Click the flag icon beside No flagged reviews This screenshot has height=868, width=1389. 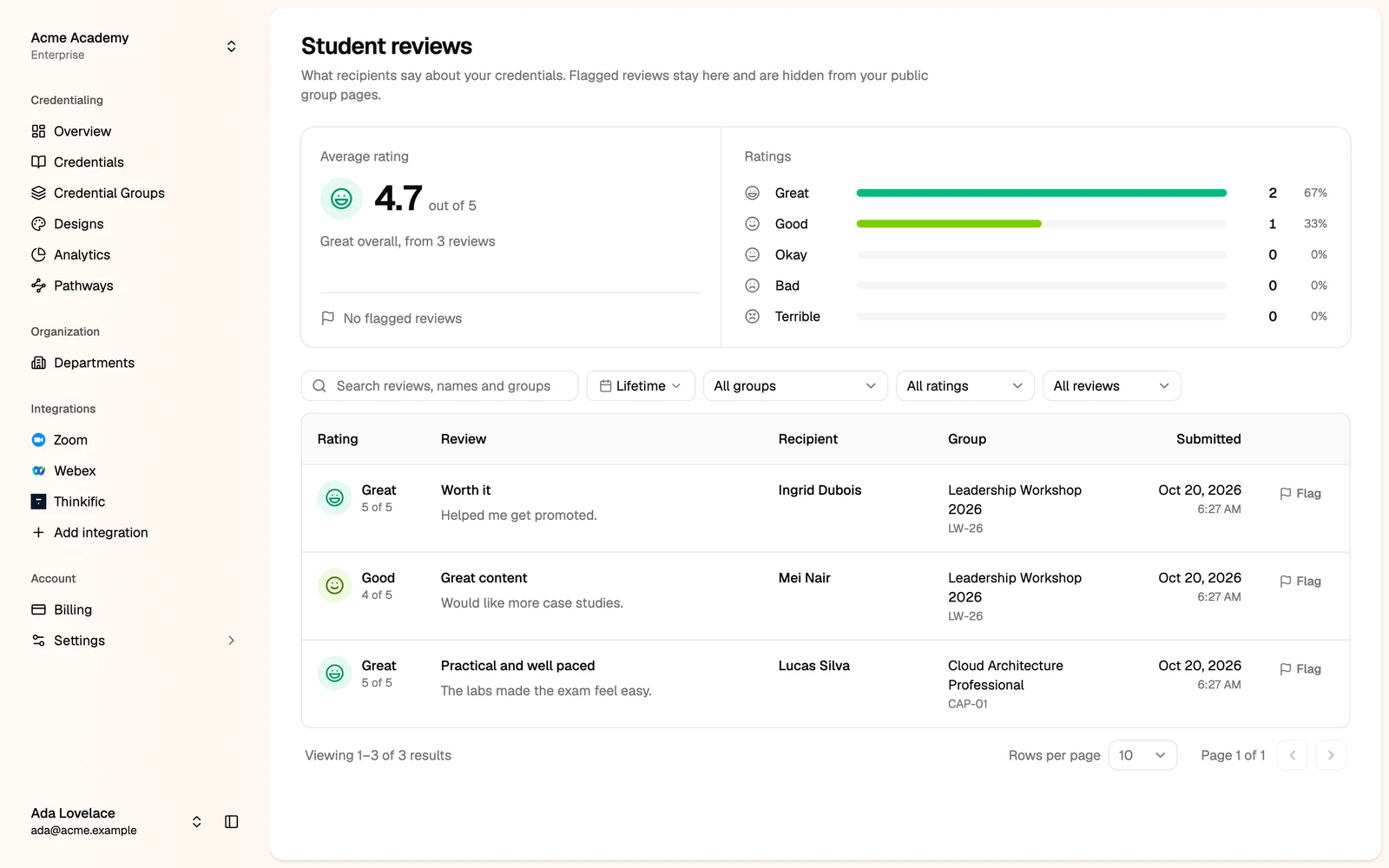click(x=327, y=319)
